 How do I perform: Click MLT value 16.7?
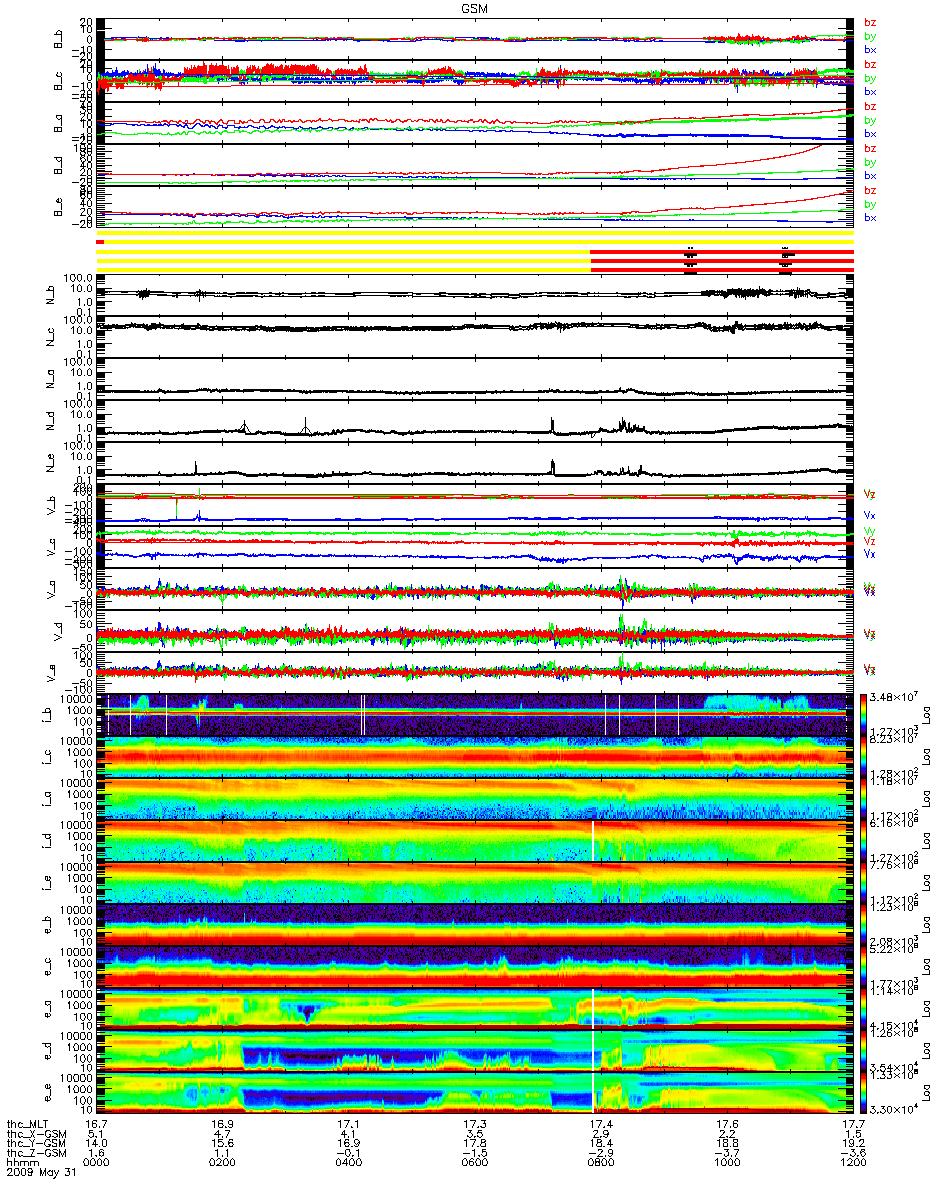pyautogui.click(x=97, y=1123)
